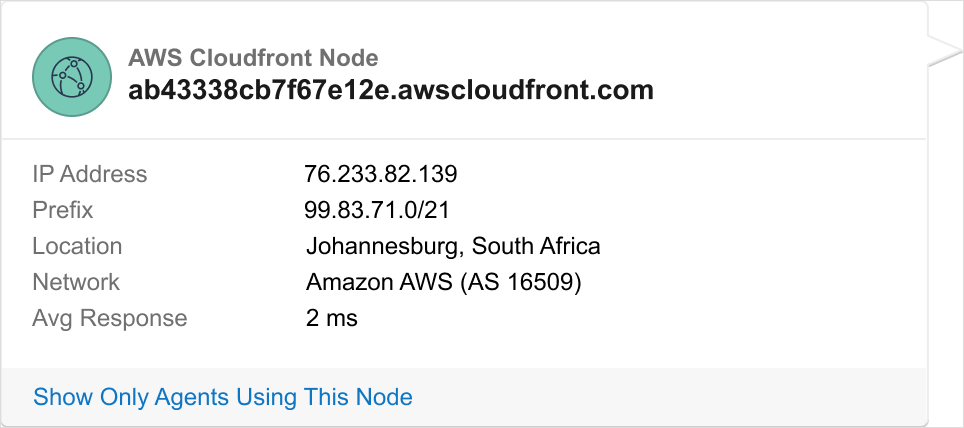Click the prefix value 99.83.71.0/21
Screen dimensions: 964x428
pos(376,210)
